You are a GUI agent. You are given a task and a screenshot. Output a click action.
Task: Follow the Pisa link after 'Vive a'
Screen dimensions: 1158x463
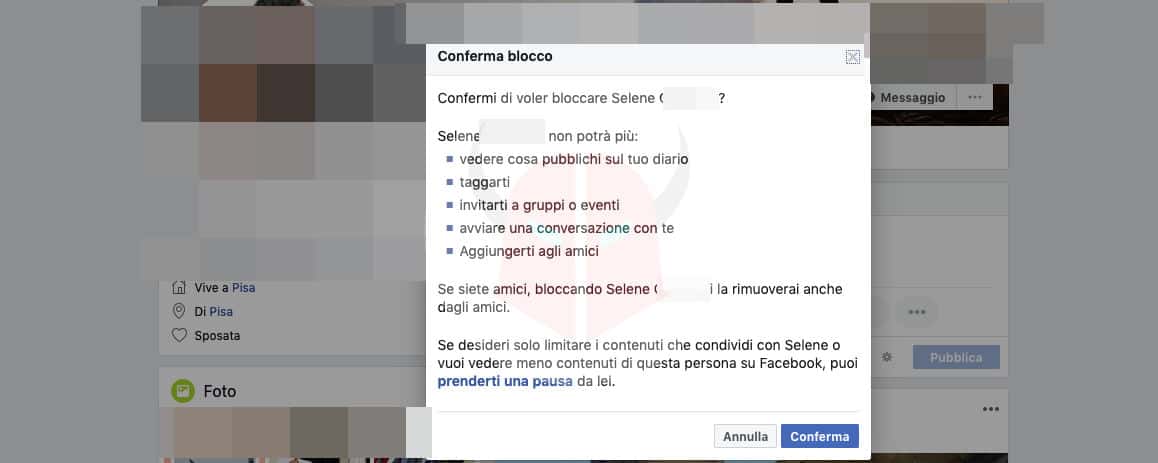pyautogui.click(x=243, y=287)
